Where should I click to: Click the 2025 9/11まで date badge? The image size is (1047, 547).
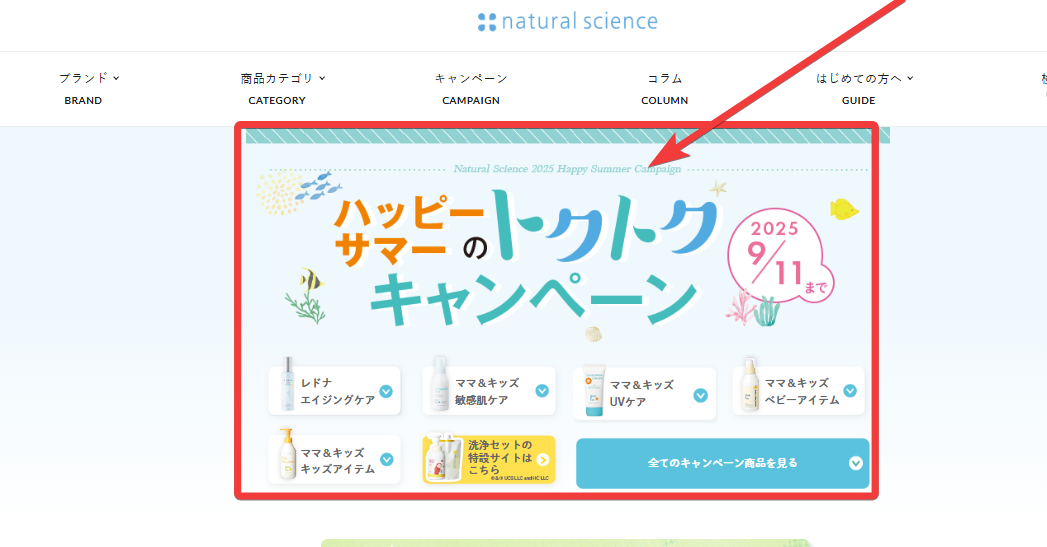[x=780, y=257]
